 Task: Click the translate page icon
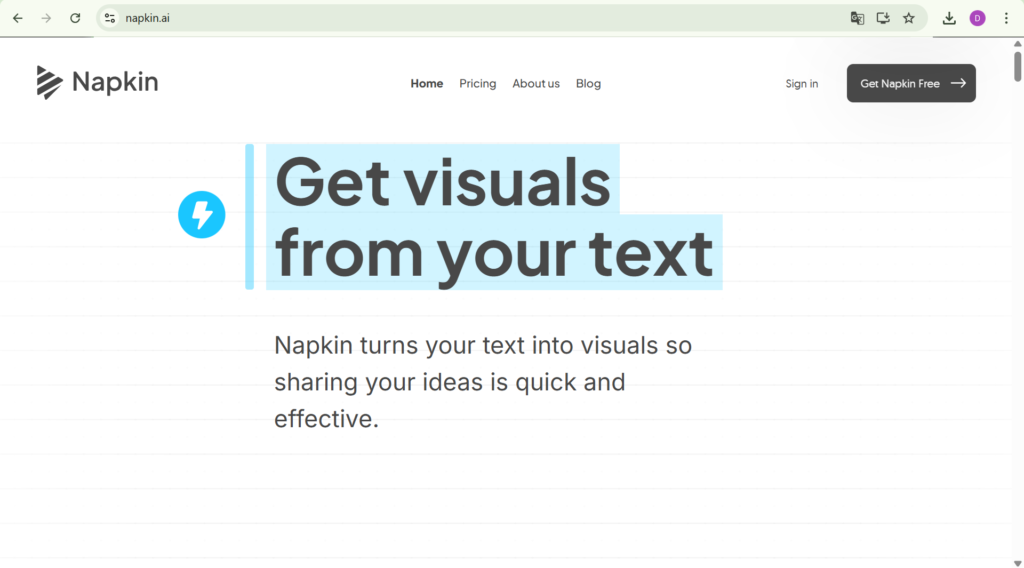[857, 18]
